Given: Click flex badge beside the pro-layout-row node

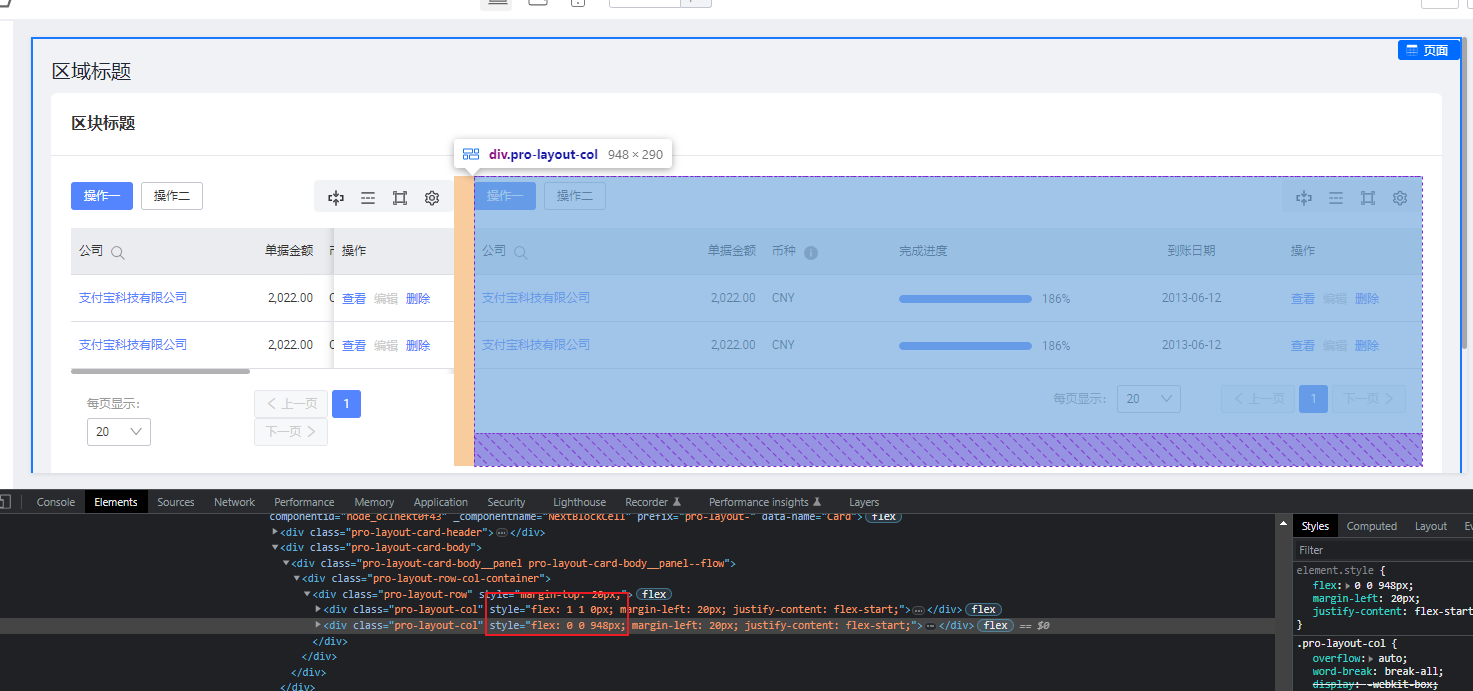Looking at the screenshot, I should click(654, 594).
